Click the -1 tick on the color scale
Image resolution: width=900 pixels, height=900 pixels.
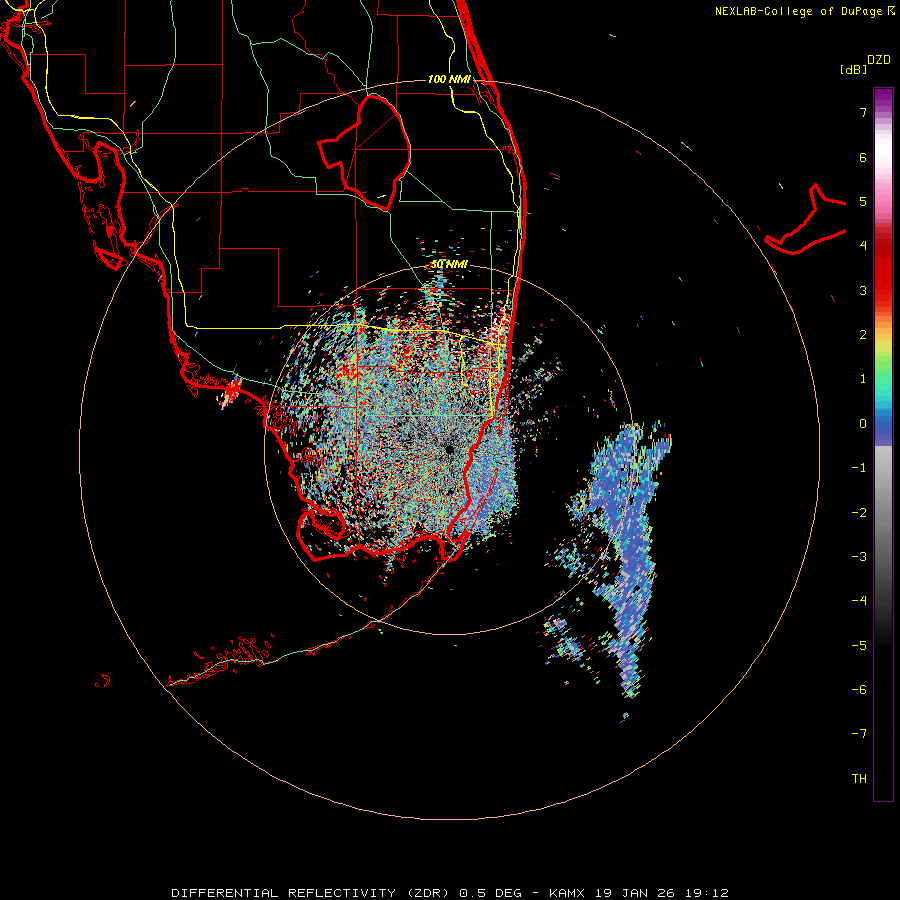(x=859, y=468)
